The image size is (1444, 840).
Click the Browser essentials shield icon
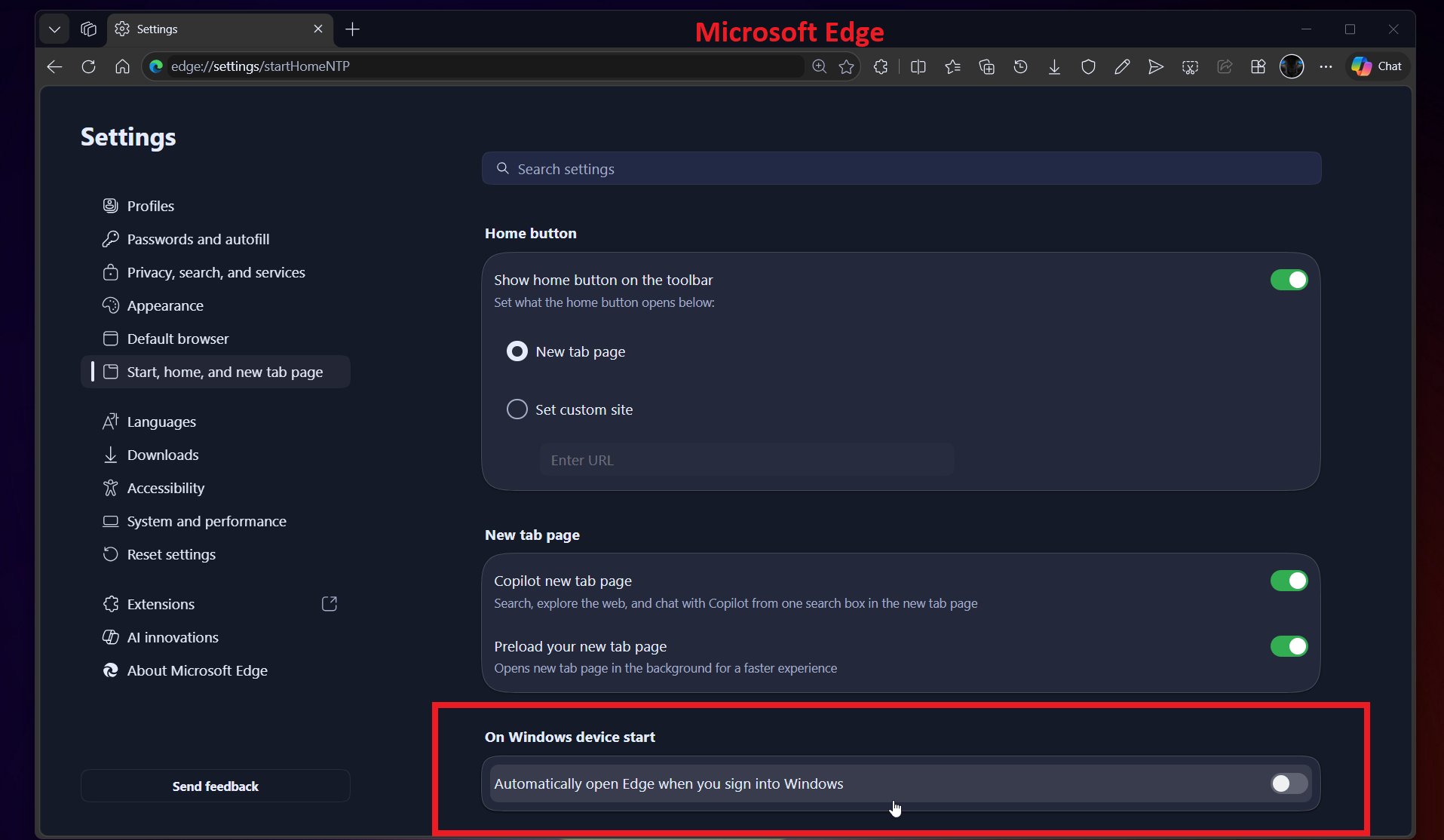pos(1088,66)
